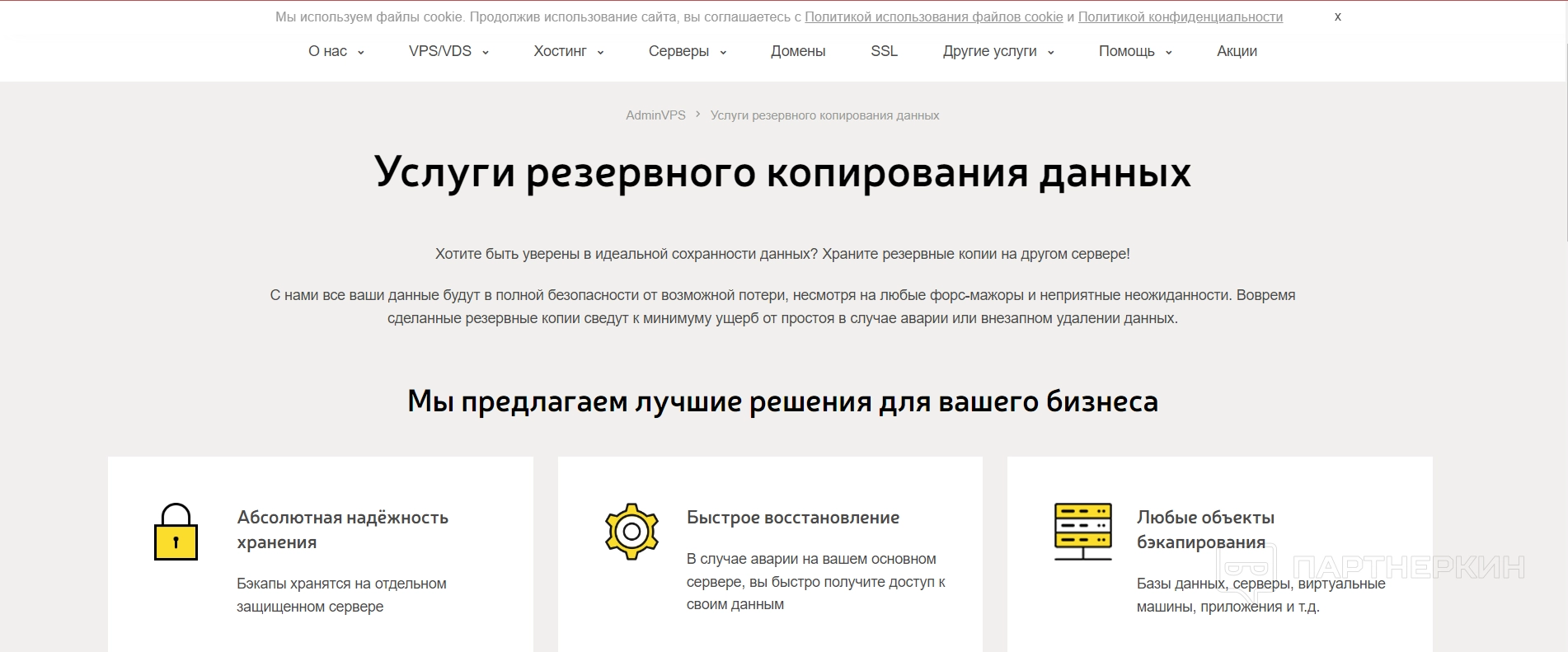Expand 'Другие услуги' menu
The image size is (1568, 652).
(x=998, y=51)
